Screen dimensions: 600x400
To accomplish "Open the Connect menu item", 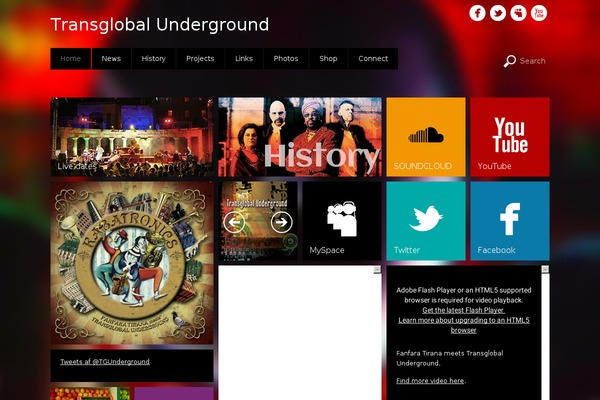I will coord(373,59).
